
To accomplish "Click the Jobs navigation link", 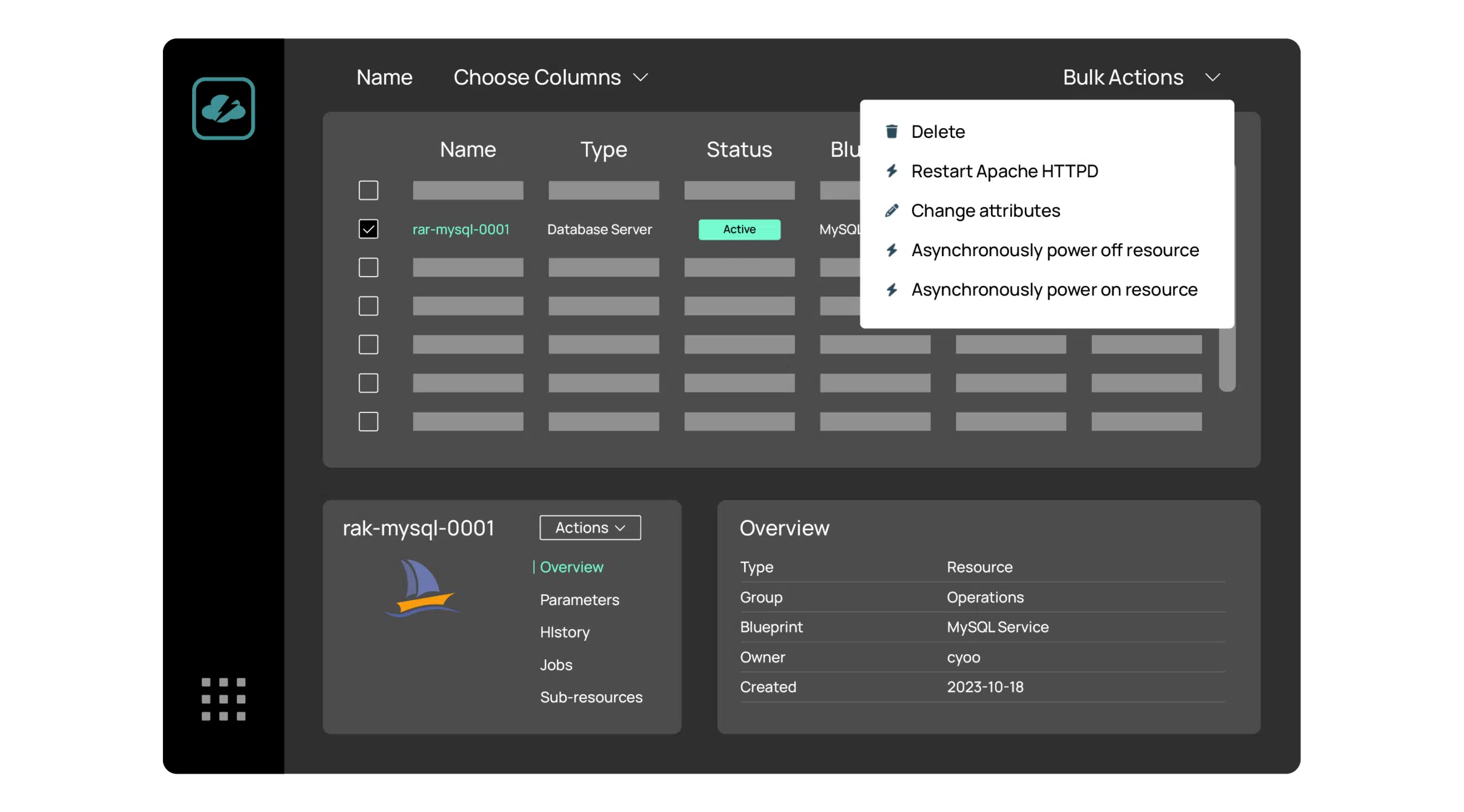I will (556, 664).
